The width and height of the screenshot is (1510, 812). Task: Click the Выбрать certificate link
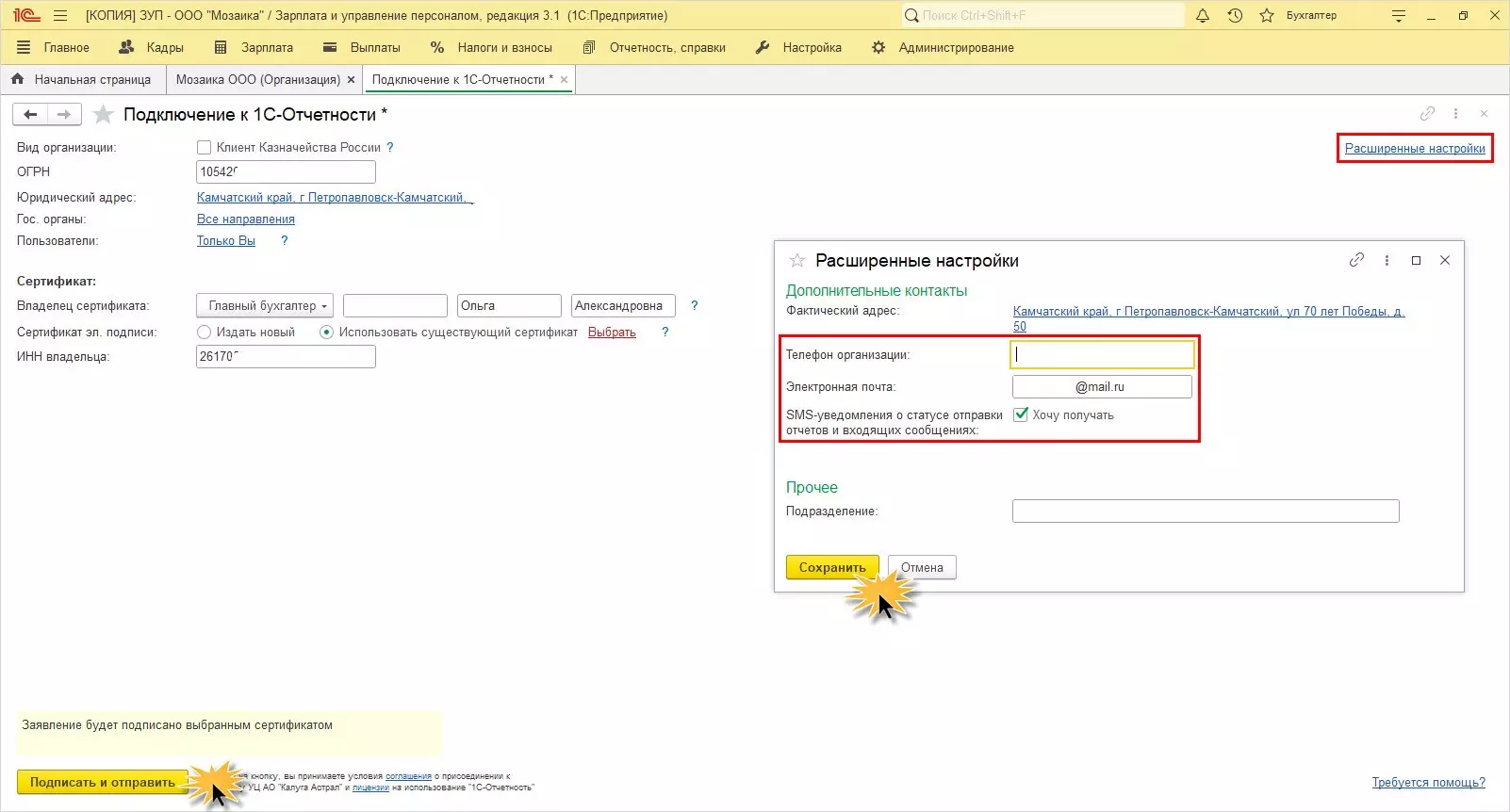tap(612, 333)
